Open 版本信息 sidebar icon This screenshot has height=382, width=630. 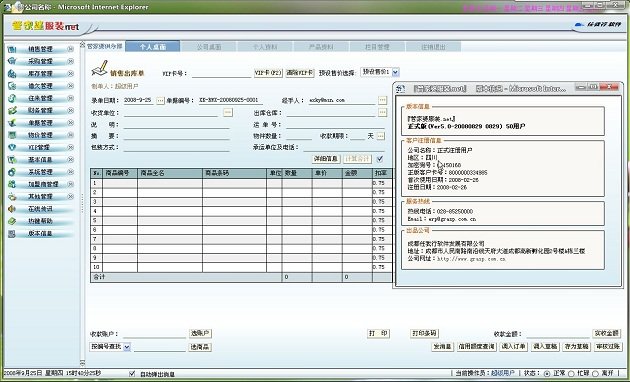point(12,234)
